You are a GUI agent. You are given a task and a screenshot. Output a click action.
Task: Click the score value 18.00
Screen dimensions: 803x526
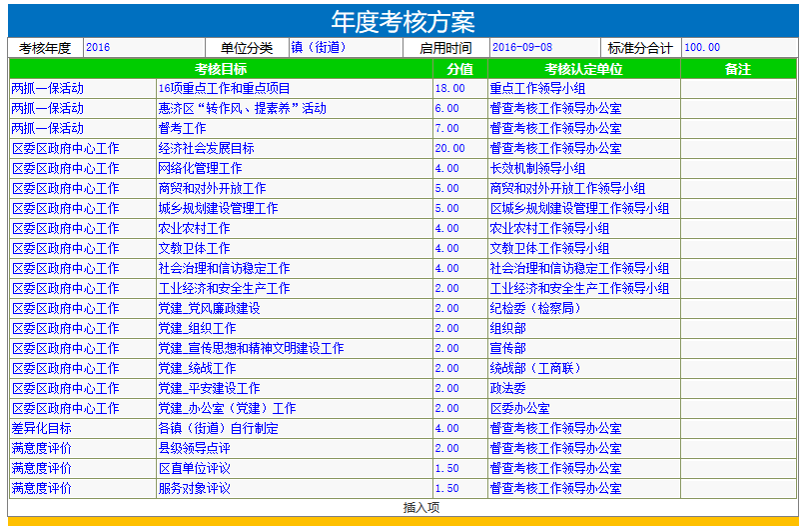(460, 89)
